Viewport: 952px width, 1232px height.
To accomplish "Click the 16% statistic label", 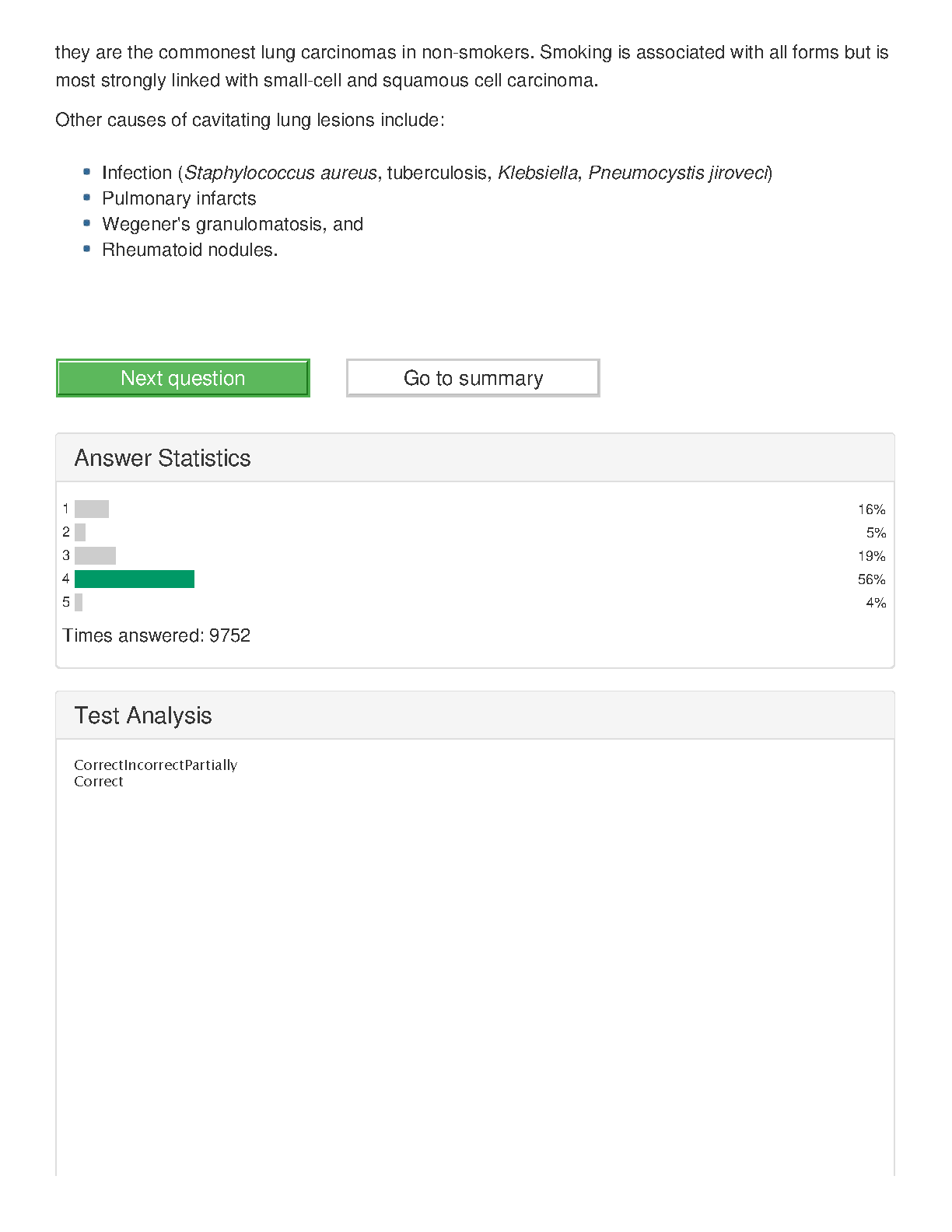I will (871, 509).
